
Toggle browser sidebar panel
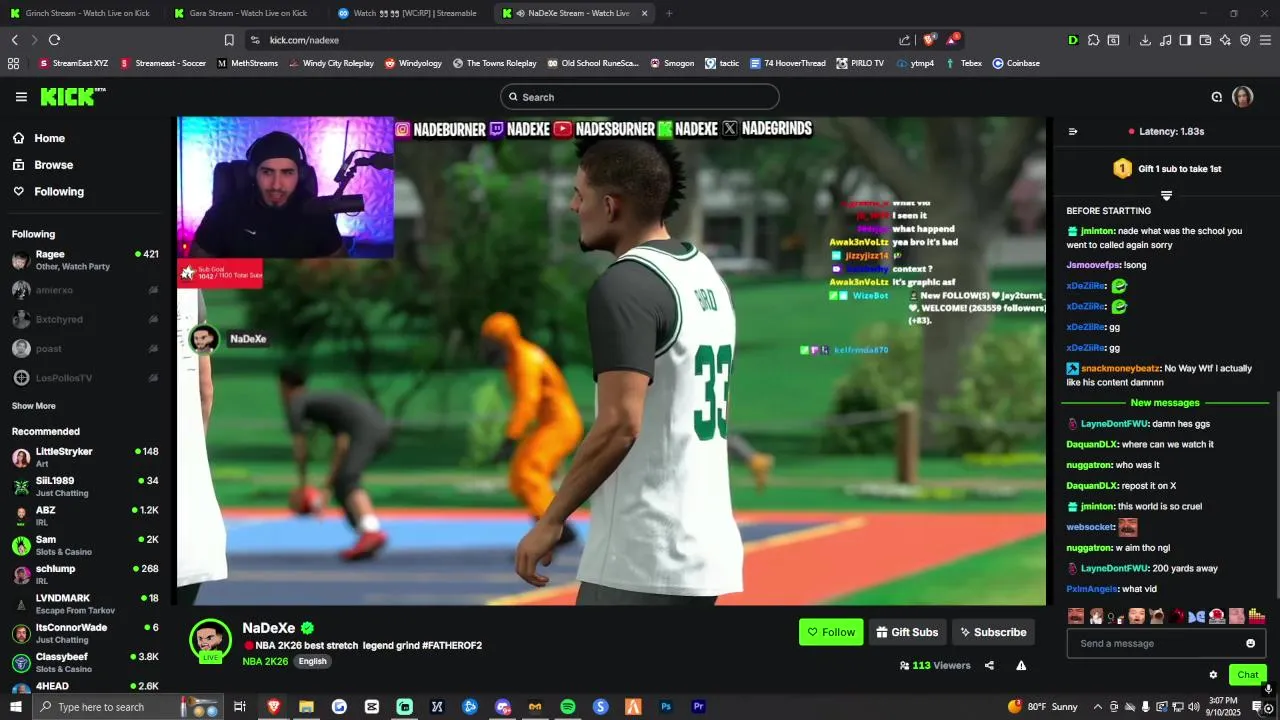[1185, 40]
